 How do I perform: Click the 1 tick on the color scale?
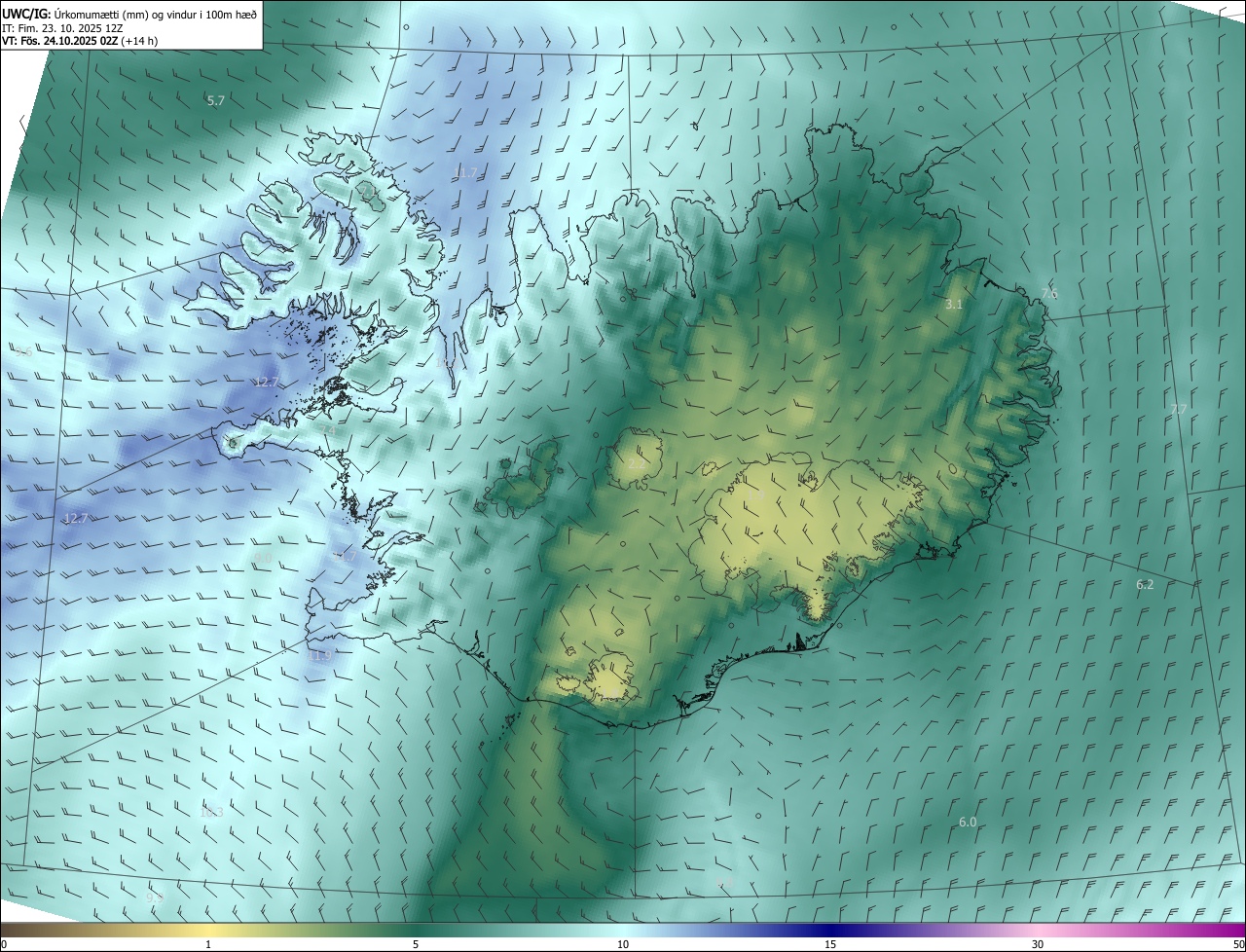click(x=208, y=944)
